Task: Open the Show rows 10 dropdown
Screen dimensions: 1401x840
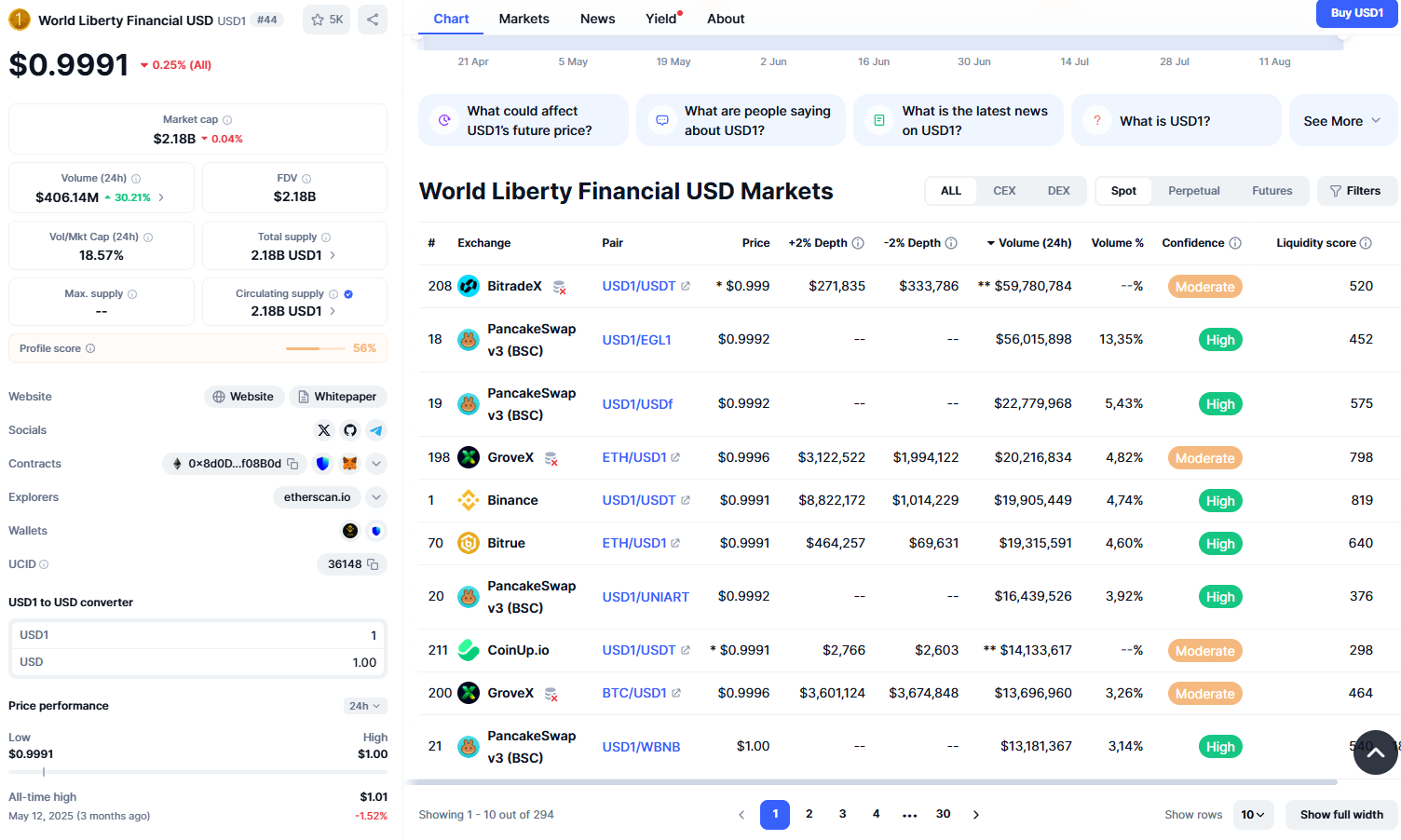Action: pyautogui.click(x=1253, y=815)
